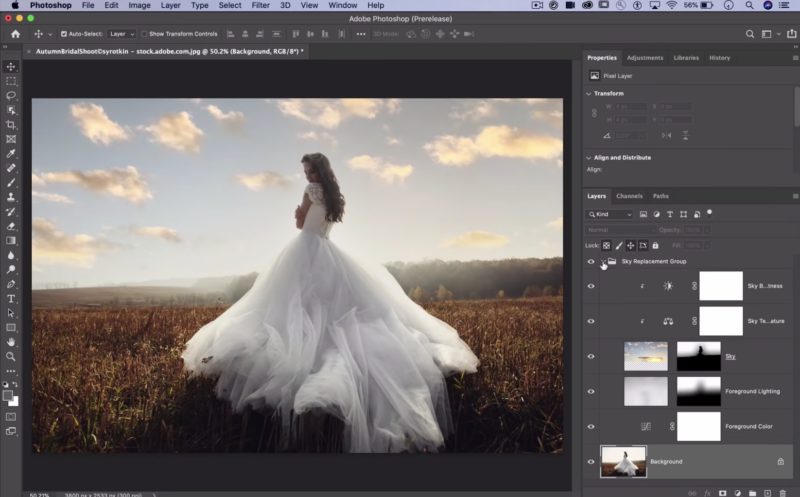Viewport: 800px width, 497px height.
Task: Uncheck the Auto-Select checkbox
Action: pos(65,34)
